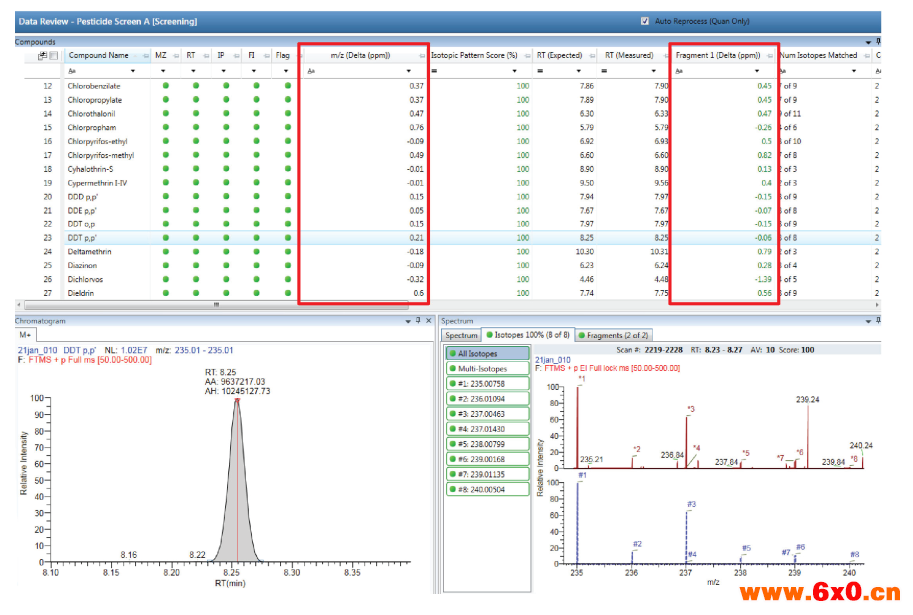
Task: Open the Chromatogram panel options arrow
Action: point(408,321)
